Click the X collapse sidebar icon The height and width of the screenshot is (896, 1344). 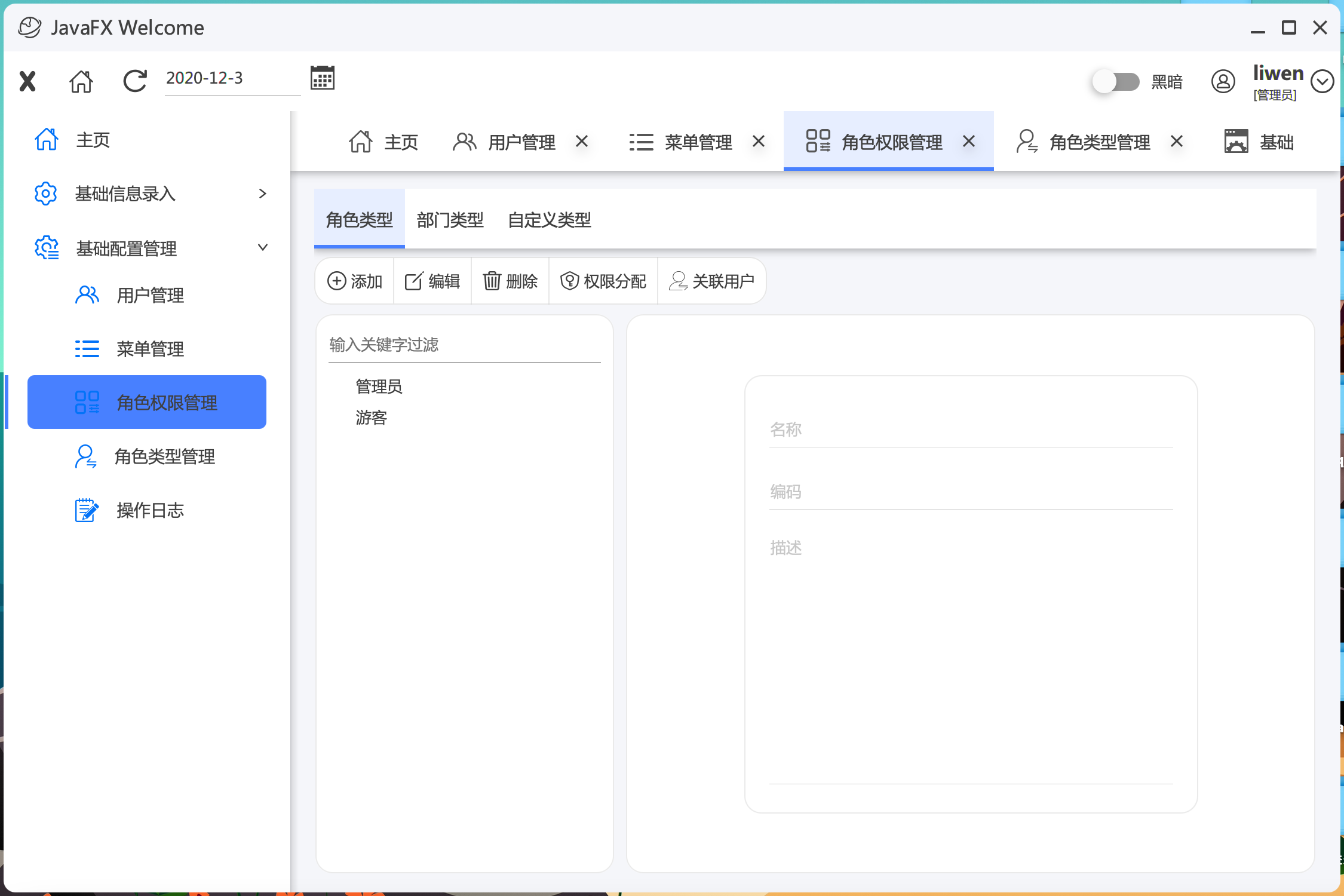tap(27, 81)
